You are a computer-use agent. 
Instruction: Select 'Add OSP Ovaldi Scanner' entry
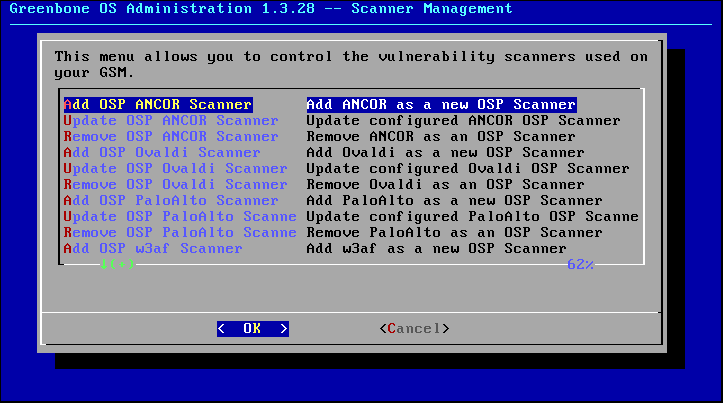[162, 153]
